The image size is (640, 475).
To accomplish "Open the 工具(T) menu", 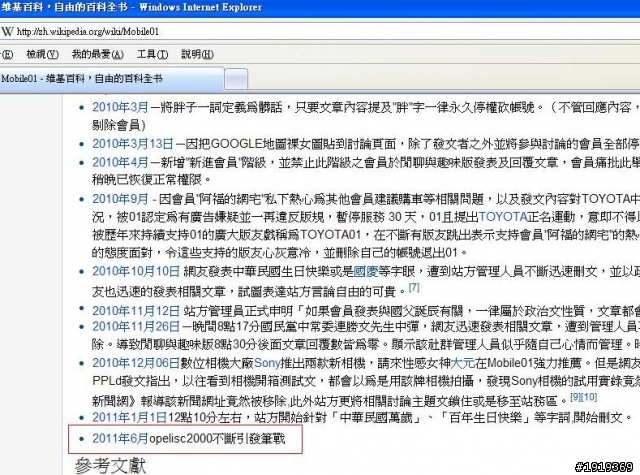I will pos(152,54).
